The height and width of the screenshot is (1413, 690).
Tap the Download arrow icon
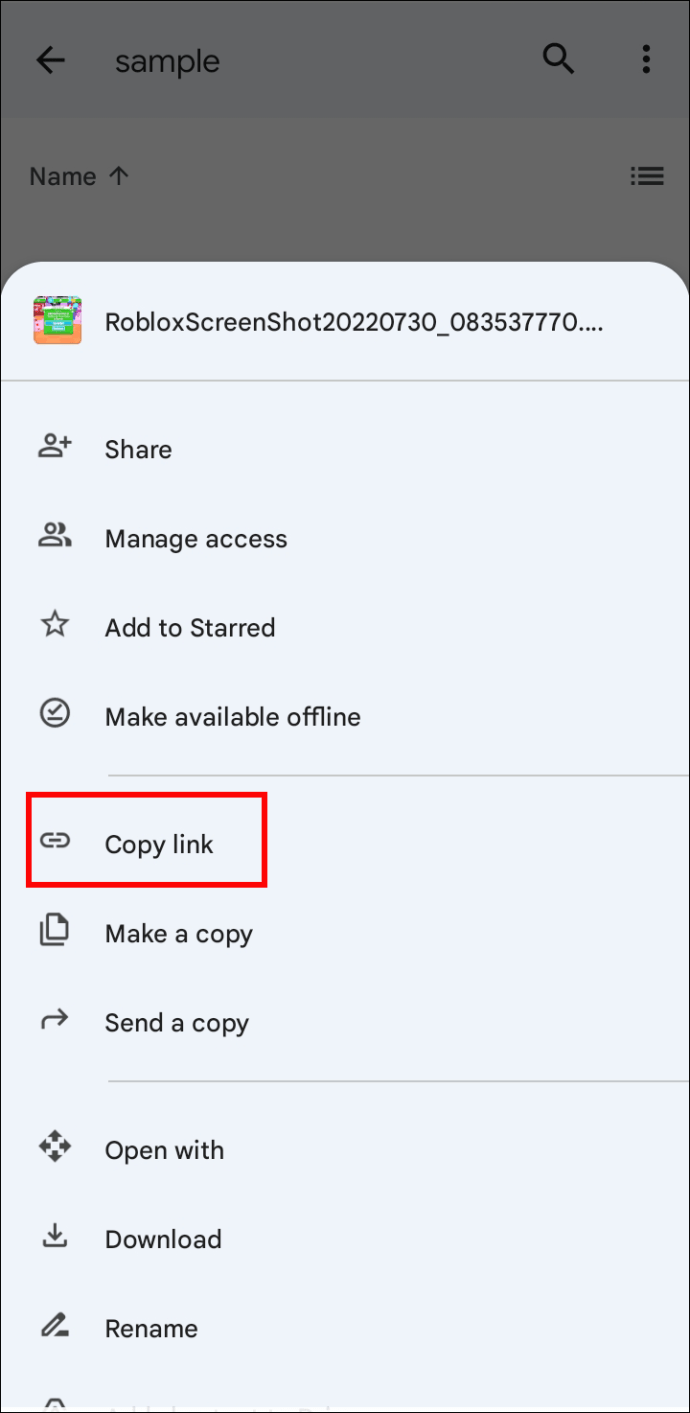(54, 1237)
